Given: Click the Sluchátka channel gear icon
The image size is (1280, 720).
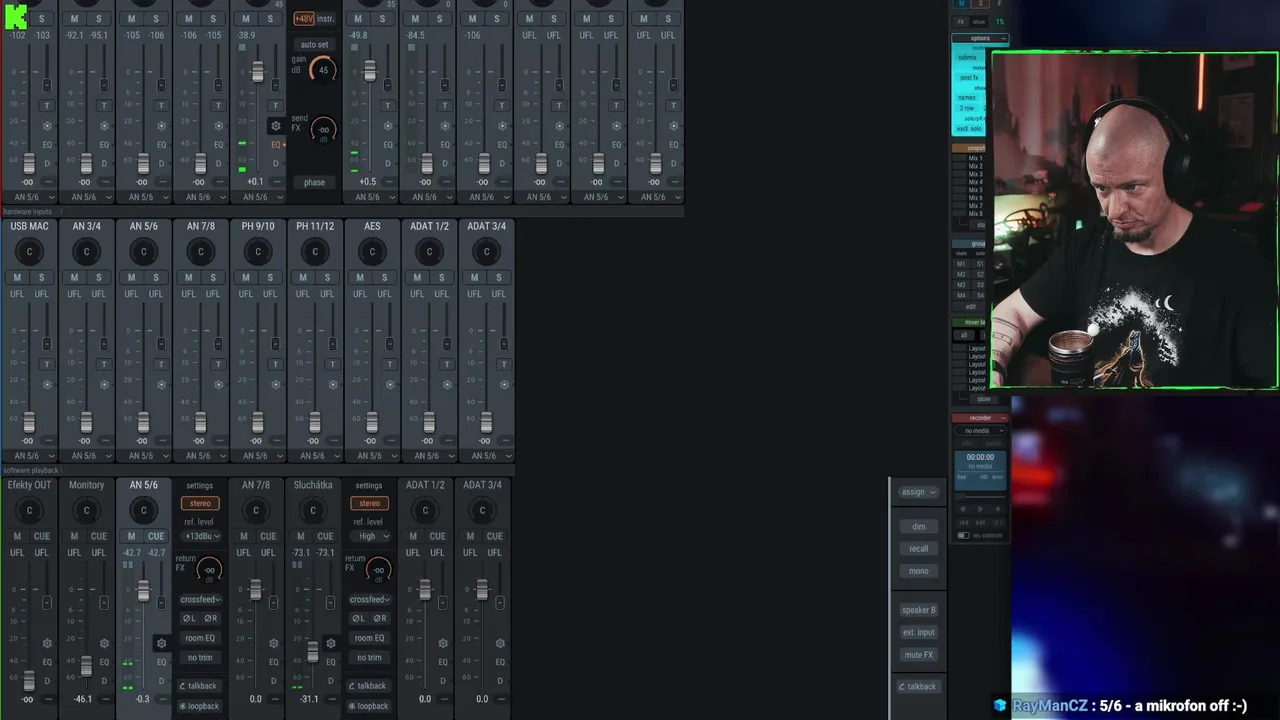Looking at the screenshot, I should [x=331, y=643].
